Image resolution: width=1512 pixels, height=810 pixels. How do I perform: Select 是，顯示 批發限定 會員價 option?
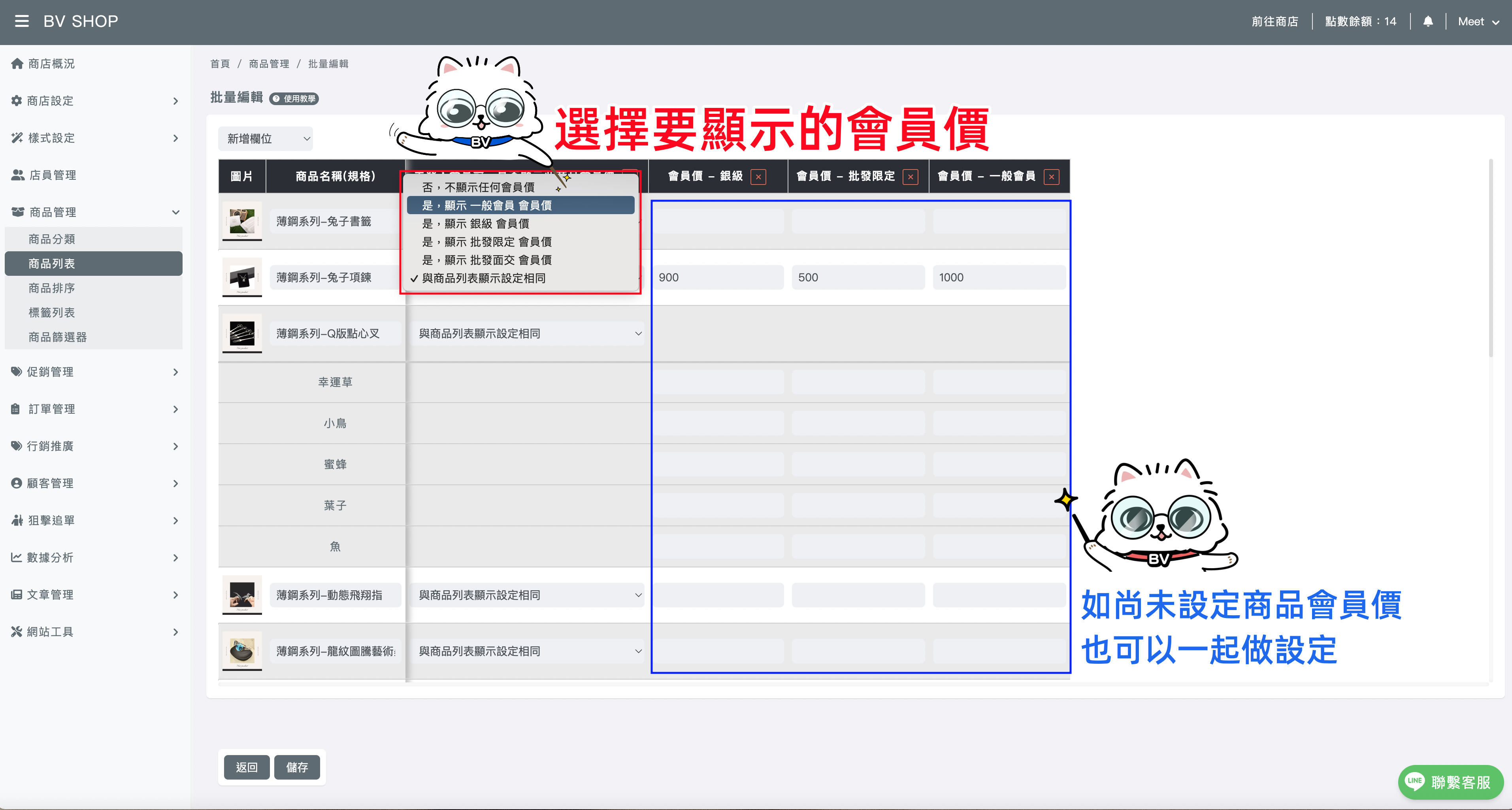click(520, 242)
